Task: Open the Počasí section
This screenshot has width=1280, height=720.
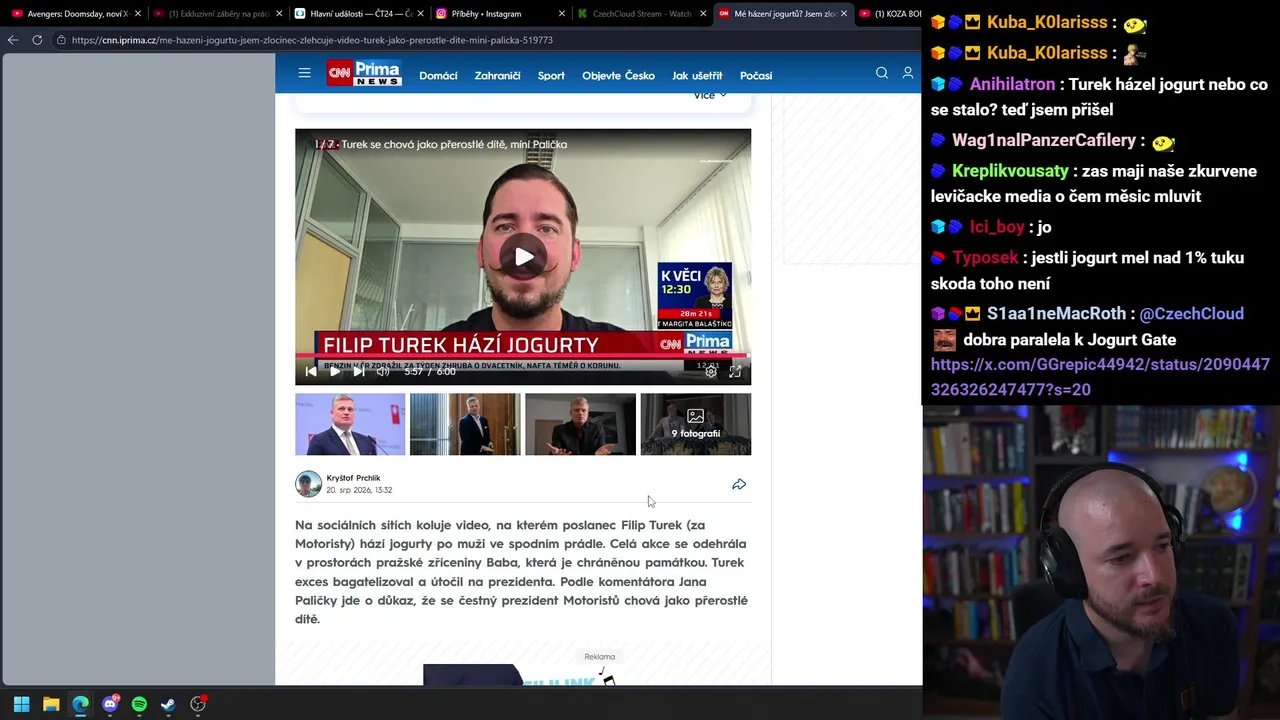Action: (x=756, y=76)
